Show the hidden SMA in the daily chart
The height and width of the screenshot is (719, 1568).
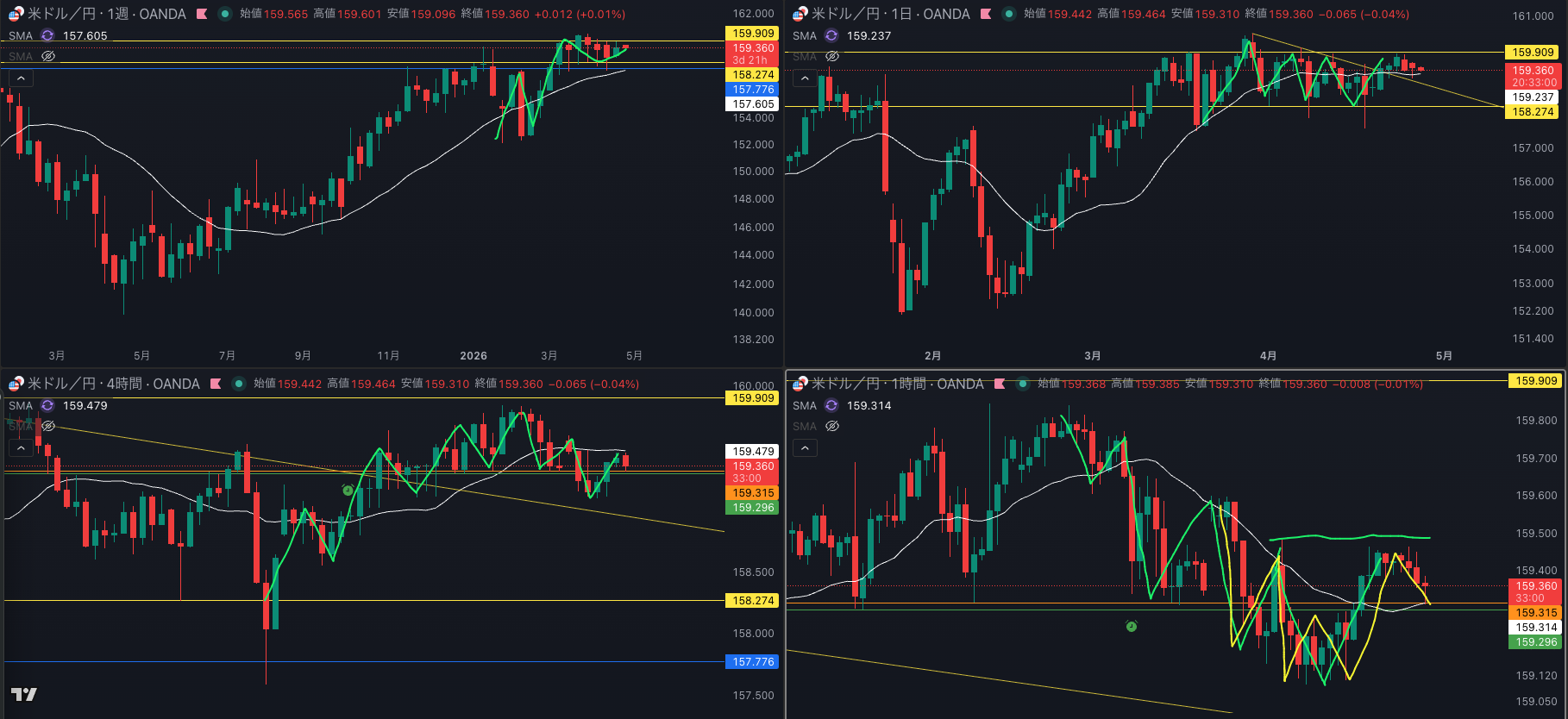pyautogui.click(x=832, y=56)
